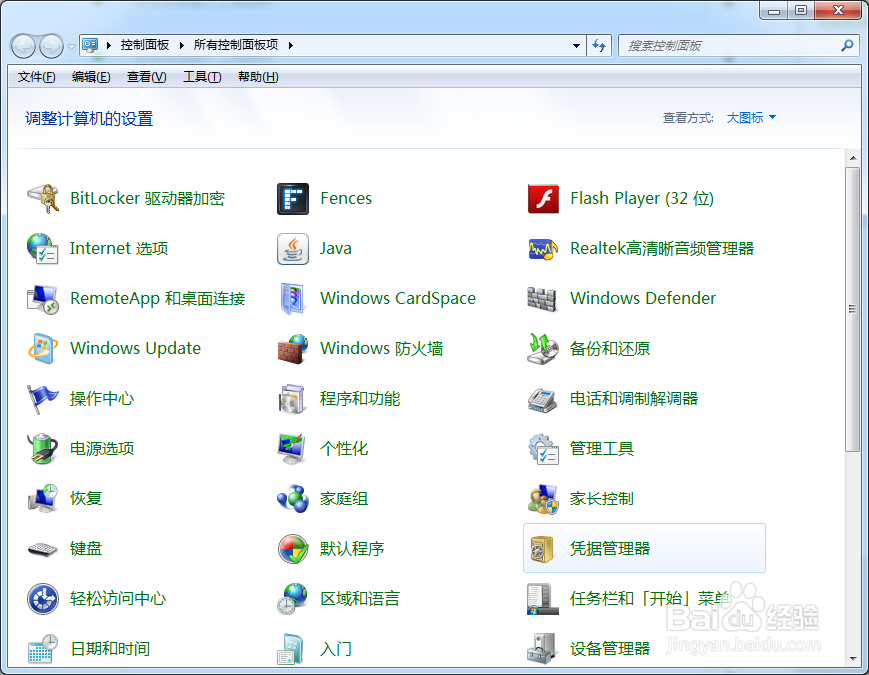The width and height of the screenshot is (869, 675).
Task: Open the Flash Player (32 位) icon
Action: tap(543, 198)
